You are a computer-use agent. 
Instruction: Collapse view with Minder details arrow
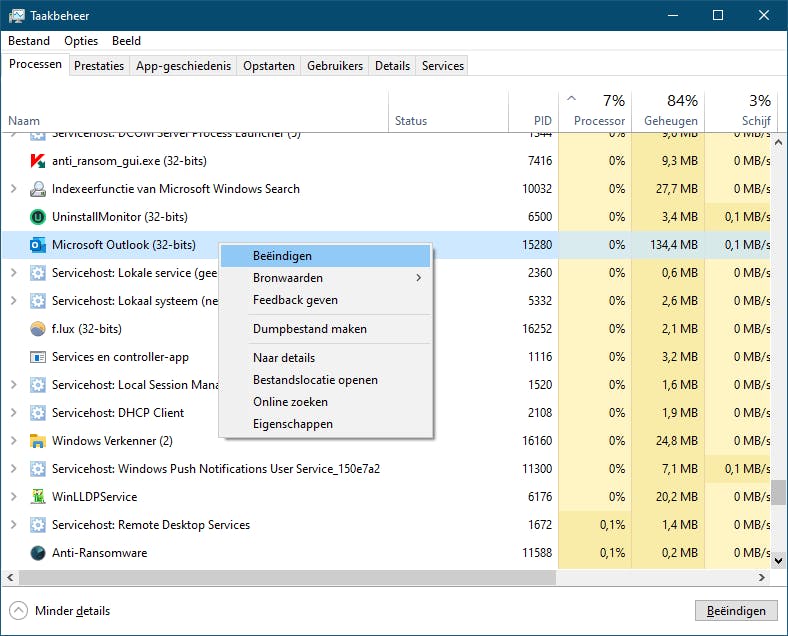pos(19,611)
